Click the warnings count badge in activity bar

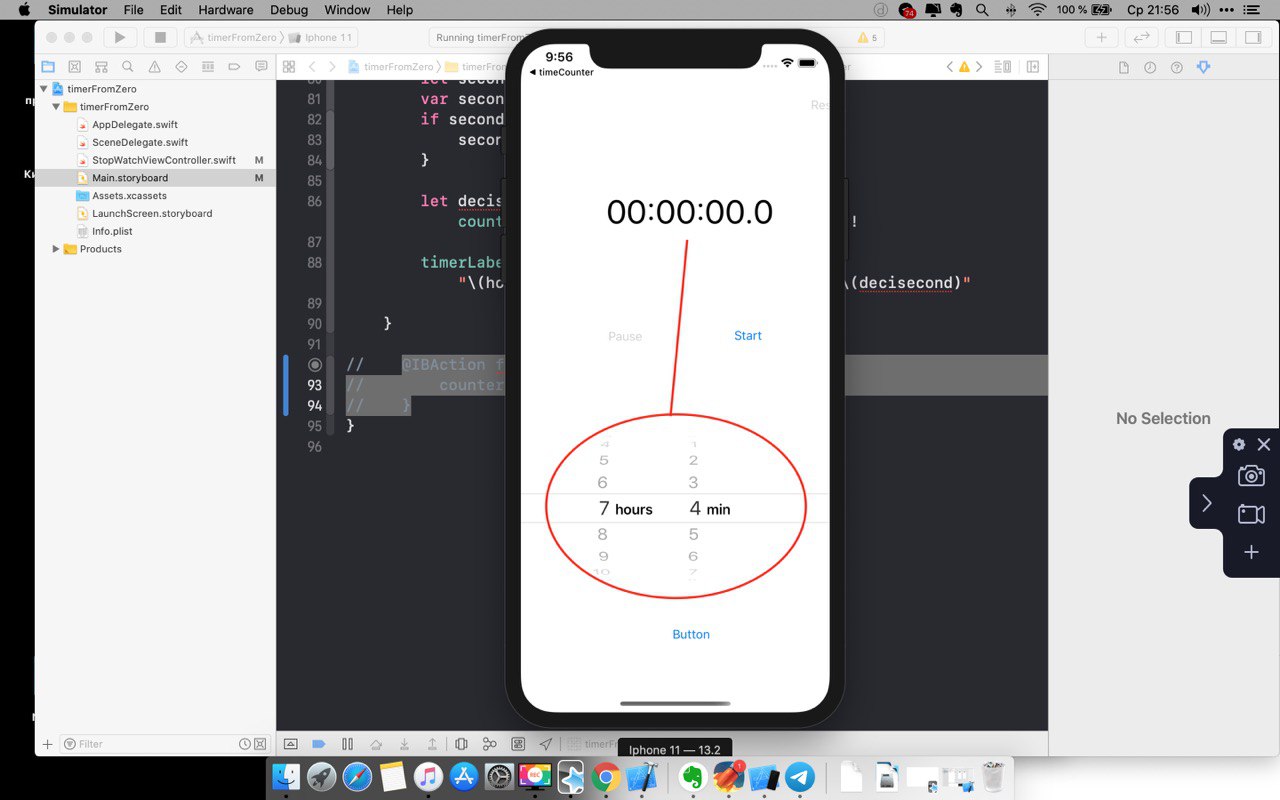[x=867, y=38]
